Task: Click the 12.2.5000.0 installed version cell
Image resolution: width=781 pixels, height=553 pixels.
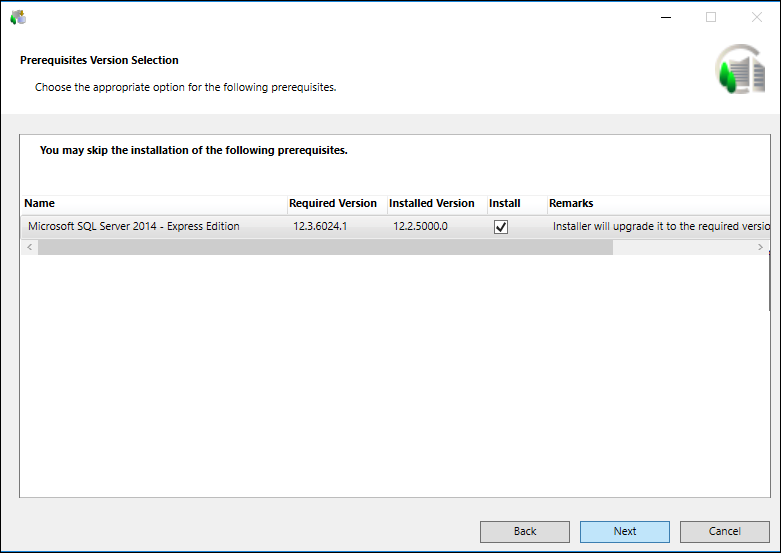Action: click(420, 227)
